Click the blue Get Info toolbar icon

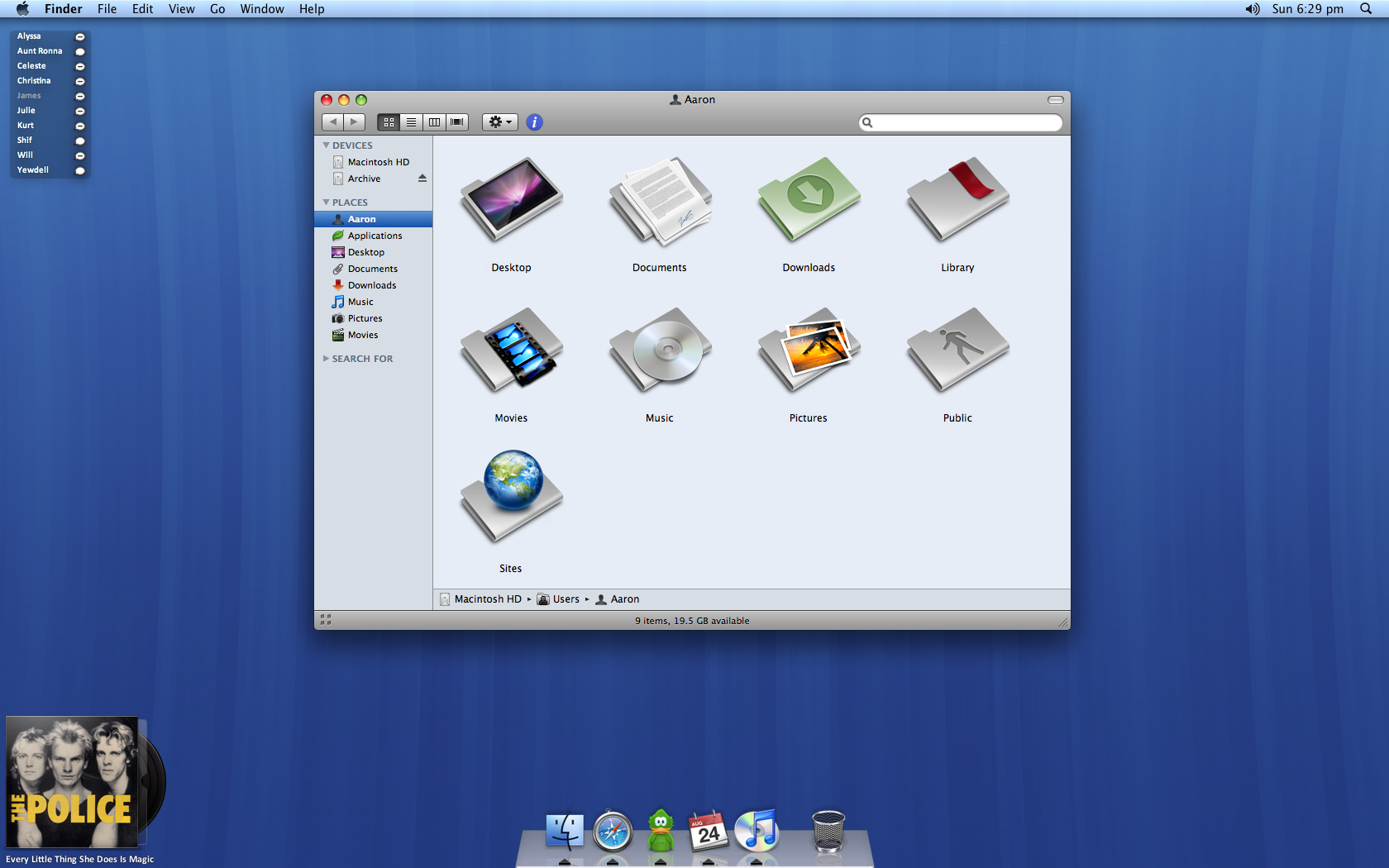pyautogui.click(x=535, y=122)
